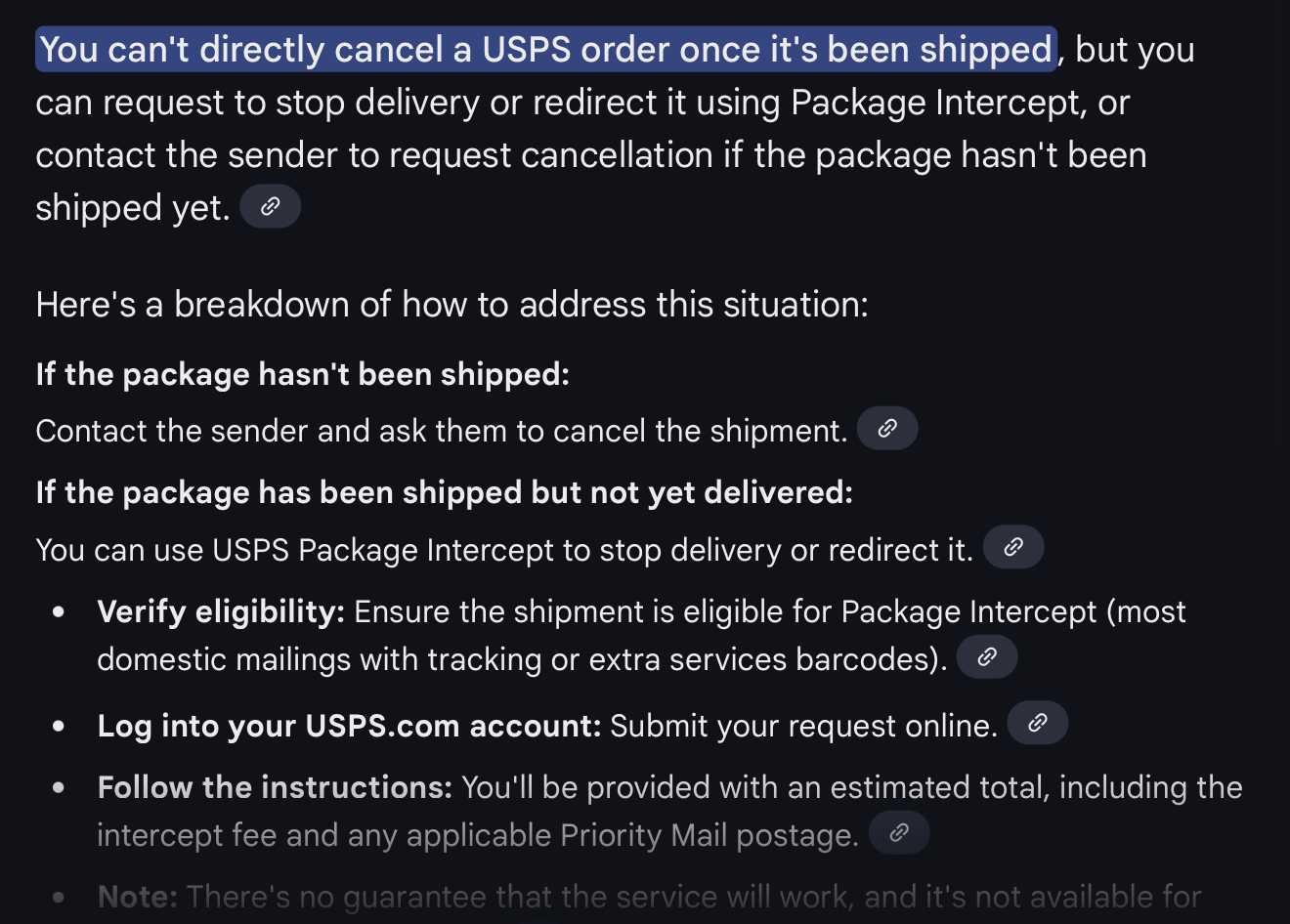Click the sentence "Contact the sender and ask them"

[x=442, y=431]
